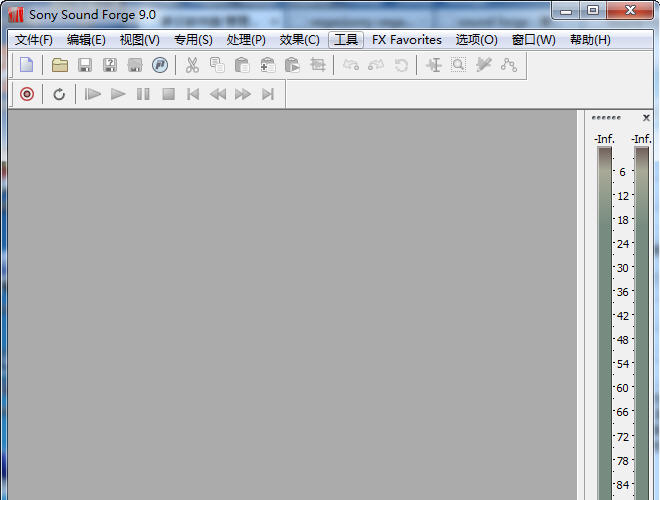Click the Stop transport button
Viewport: 660px width, 520px height.
(168, 94)
